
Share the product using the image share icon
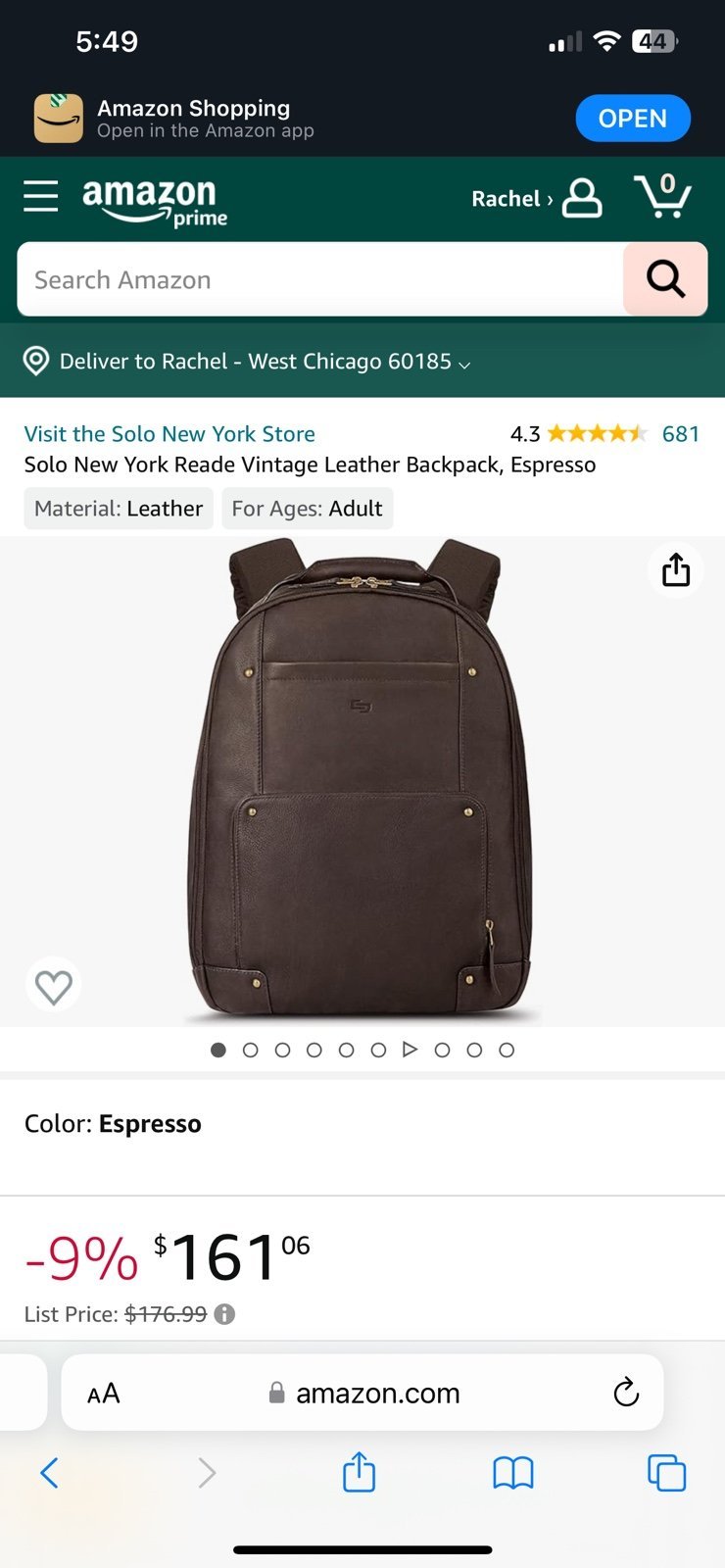pos(676,569)
